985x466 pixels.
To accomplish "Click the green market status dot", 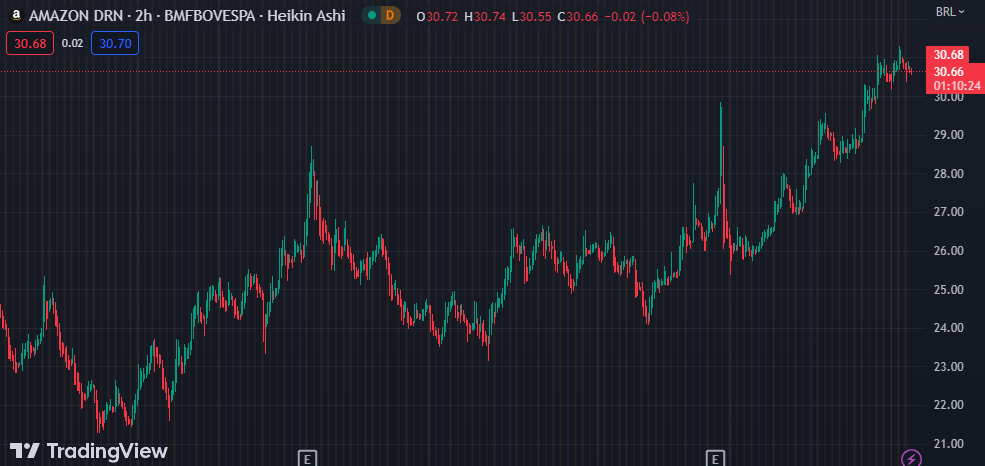I will coord(372,16).
